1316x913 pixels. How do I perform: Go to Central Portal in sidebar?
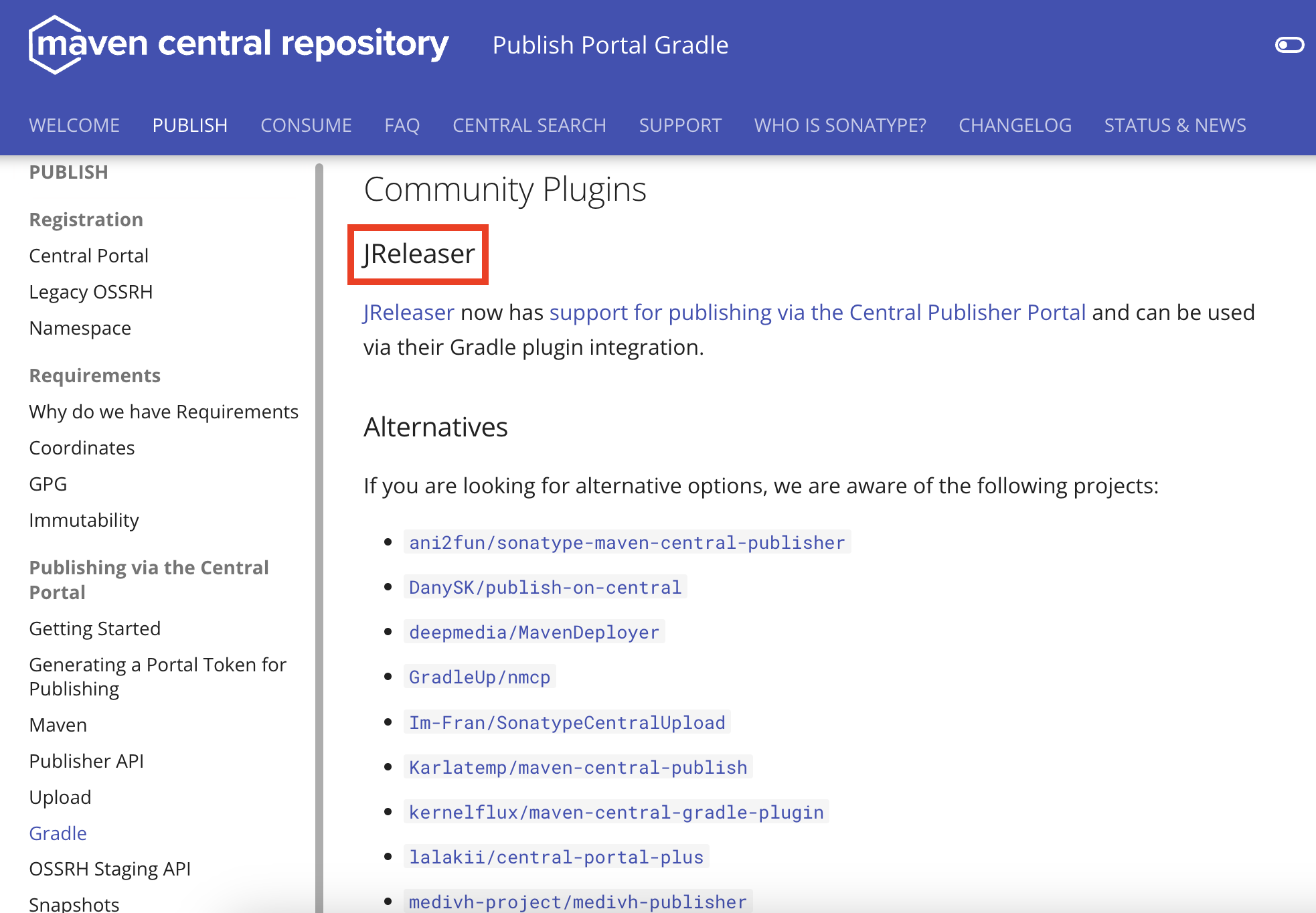click(x=88, y=256)
